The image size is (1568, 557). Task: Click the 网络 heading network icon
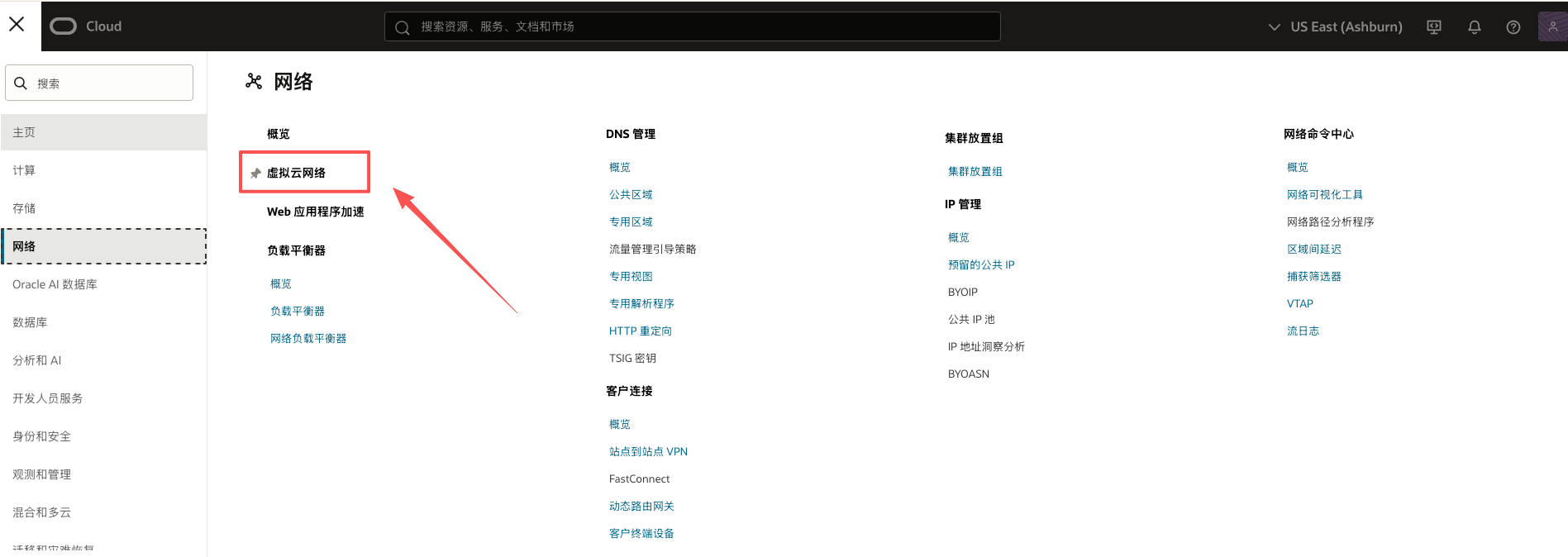254,81
